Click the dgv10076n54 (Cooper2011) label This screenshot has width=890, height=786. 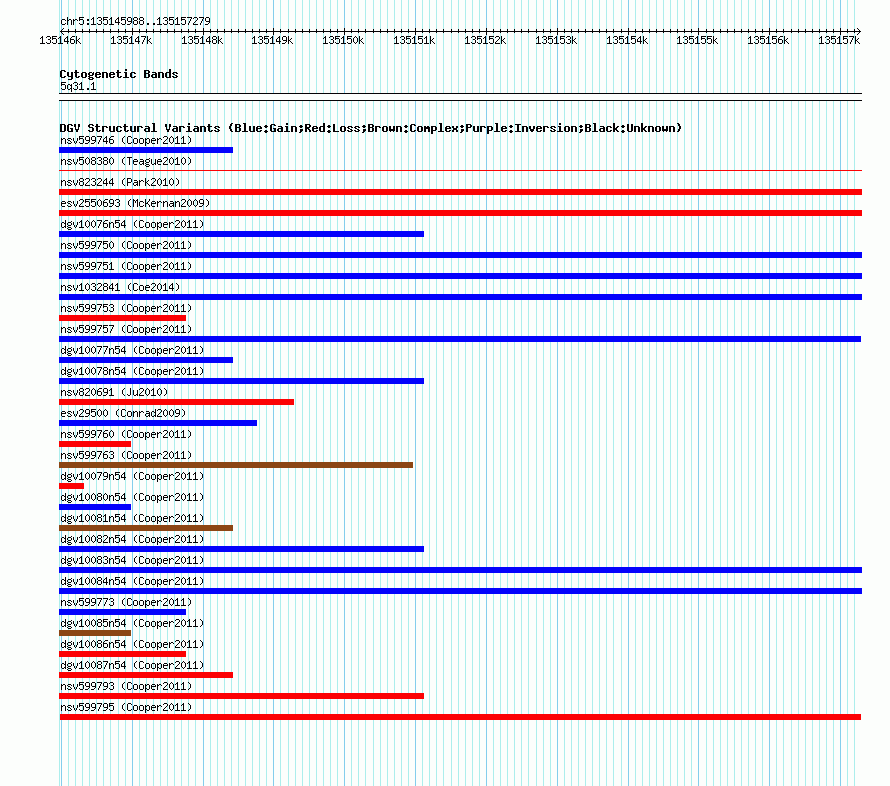[x=132, y=224]
